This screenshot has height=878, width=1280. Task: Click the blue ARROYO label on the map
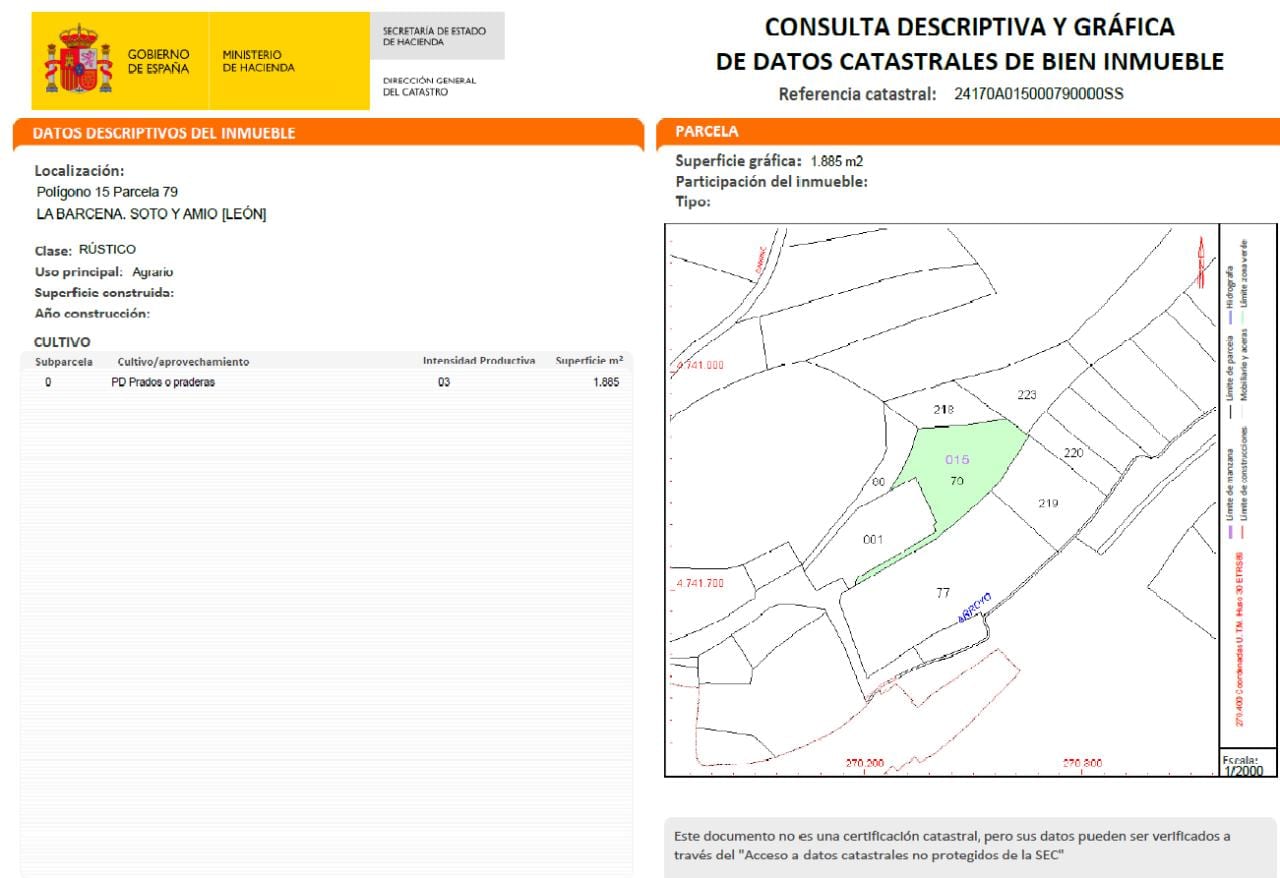click(974, 608)
